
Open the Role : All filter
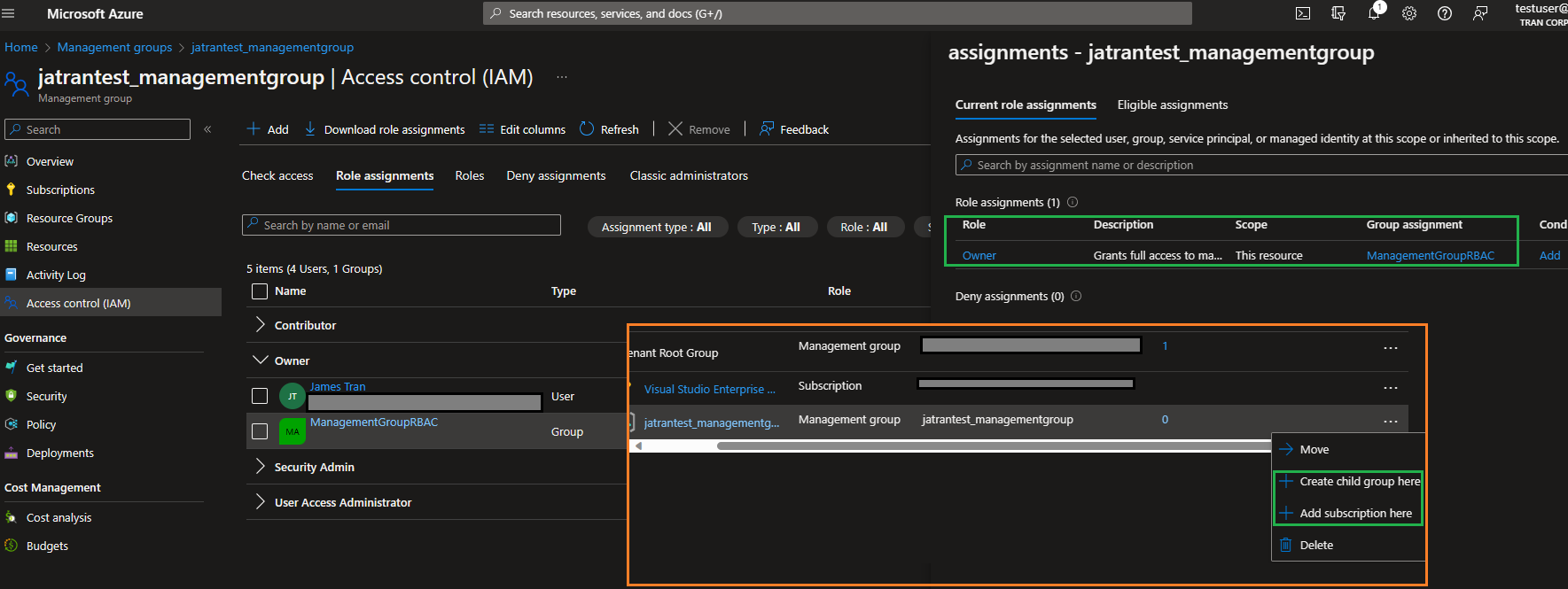pos(864,227)
